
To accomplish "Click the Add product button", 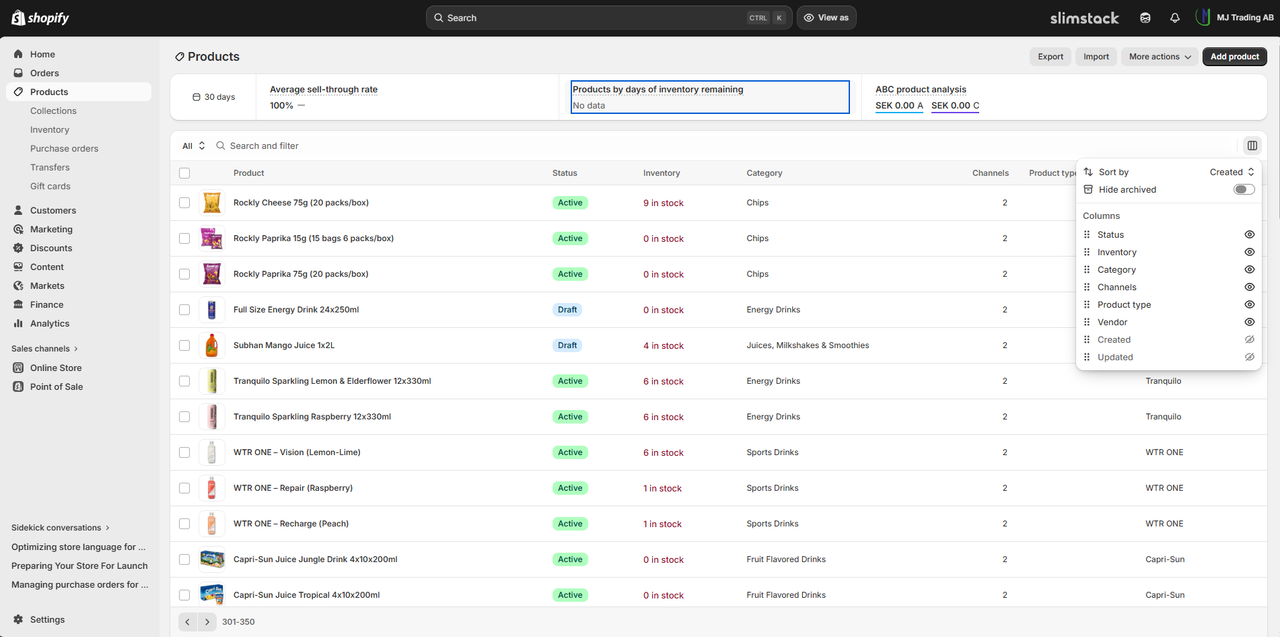I will click(x=1235, y=57).
